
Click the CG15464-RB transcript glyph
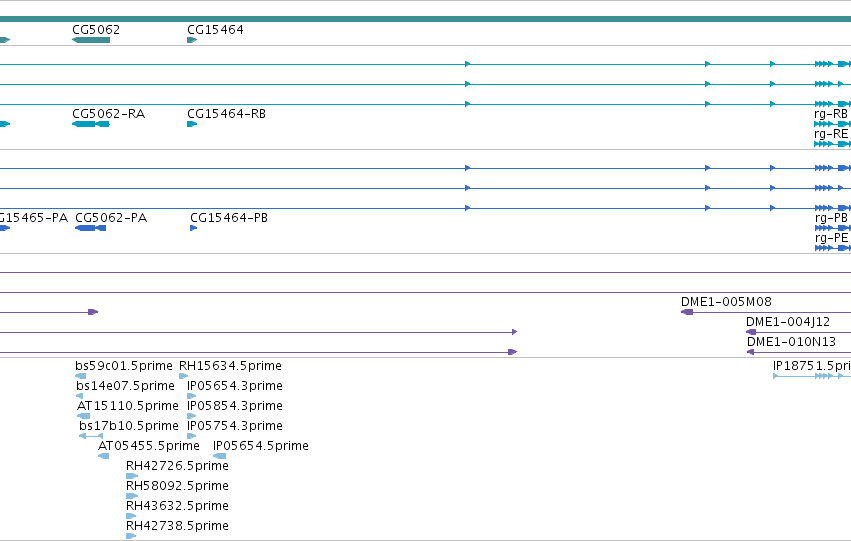coord(192,124)
